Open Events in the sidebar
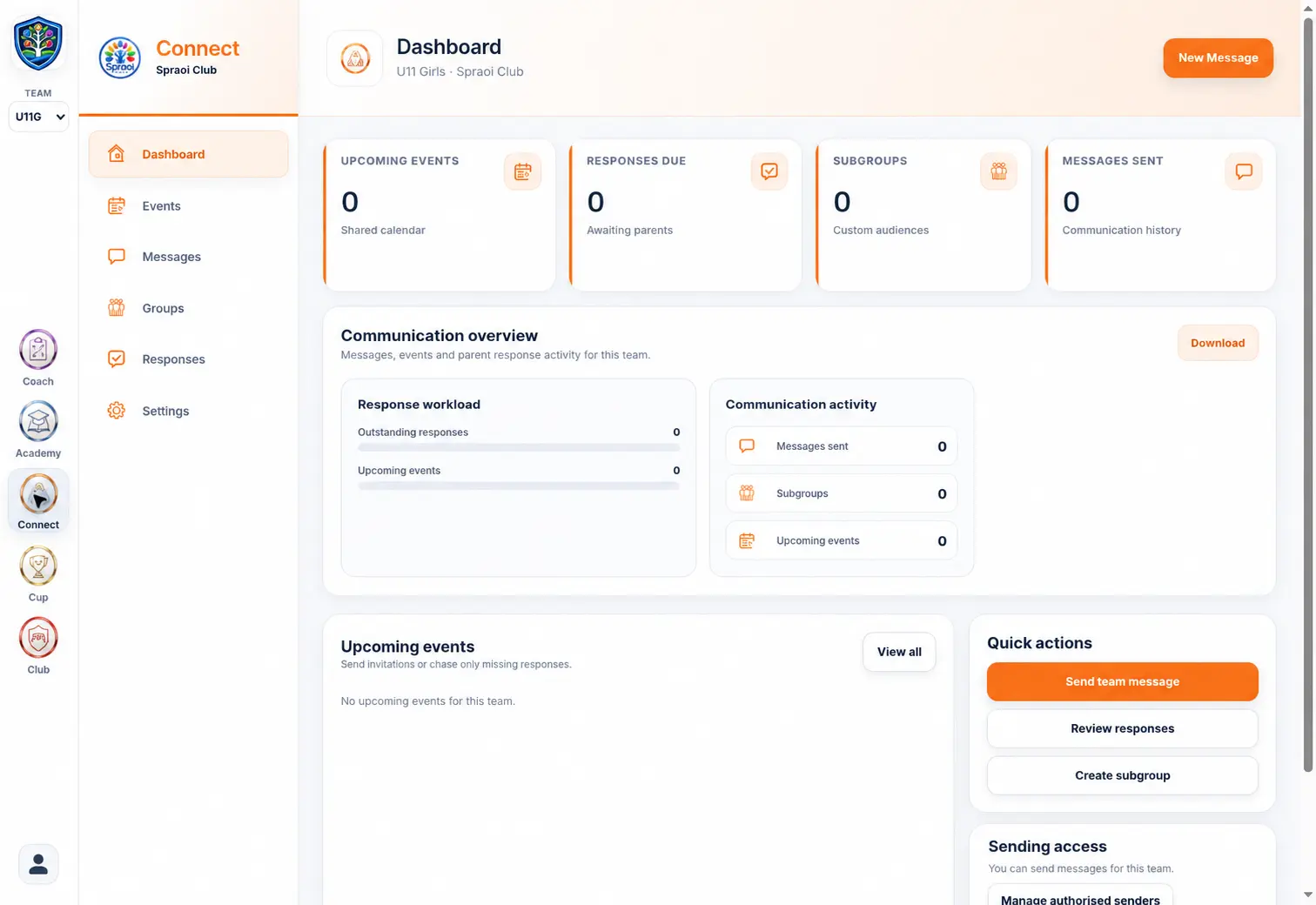Screen dimensions: 1316x905 (189, 206)
